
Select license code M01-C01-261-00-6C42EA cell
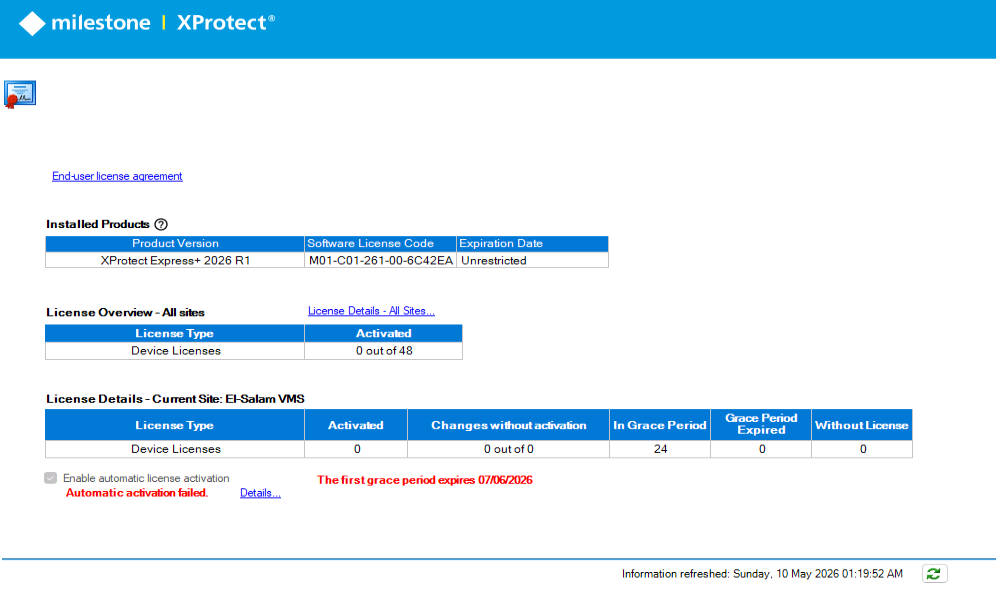(x=380, y=261)
